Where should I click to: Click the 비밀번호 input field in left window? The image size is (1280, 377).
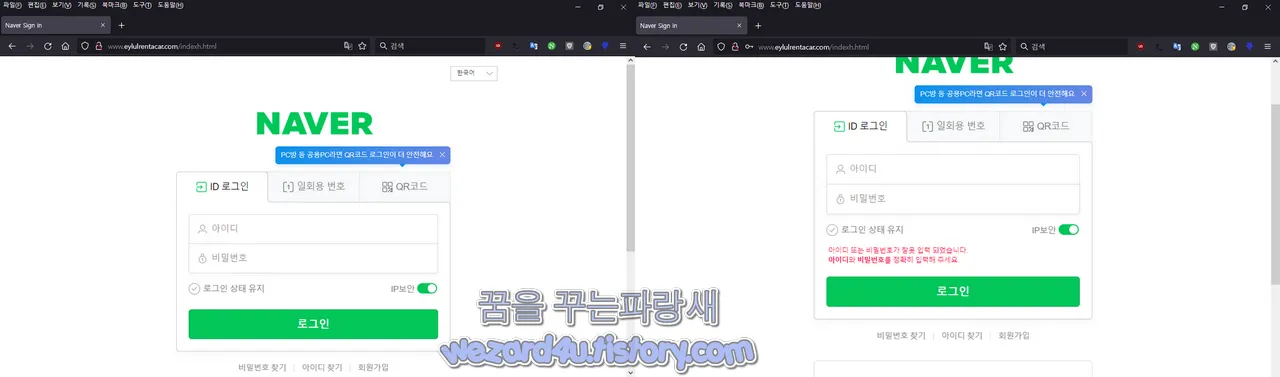pos(313,258)
